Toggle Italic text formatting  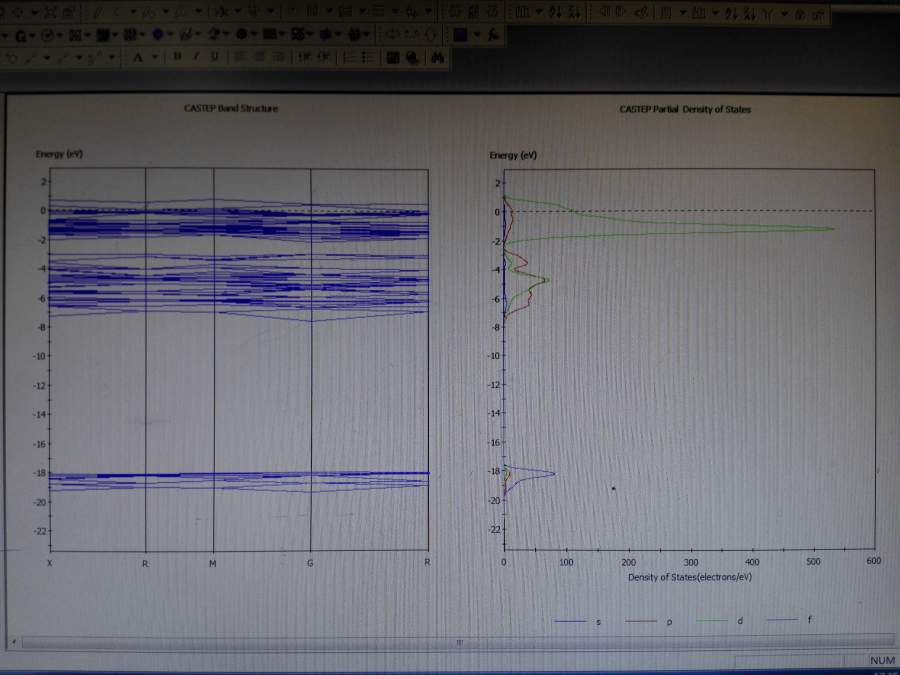[196, 57]
